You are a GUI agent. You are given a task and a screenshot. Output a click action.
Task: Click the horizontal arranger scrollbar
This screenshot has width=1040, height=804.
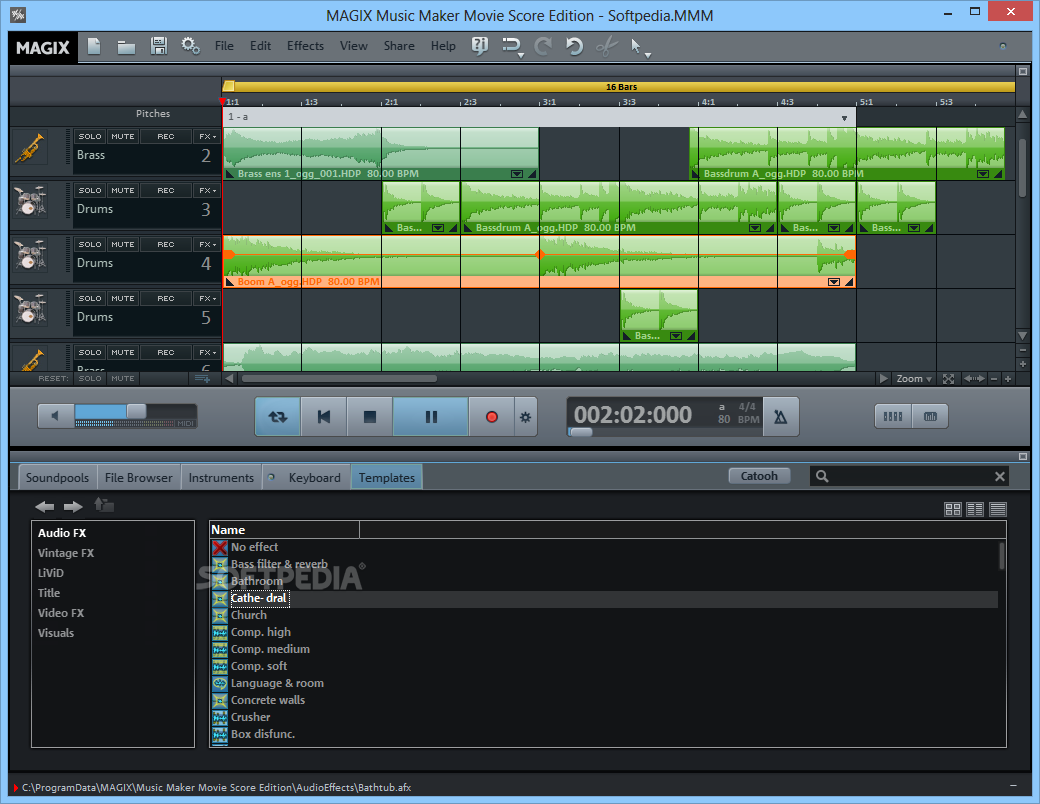[x=339, y=379]
